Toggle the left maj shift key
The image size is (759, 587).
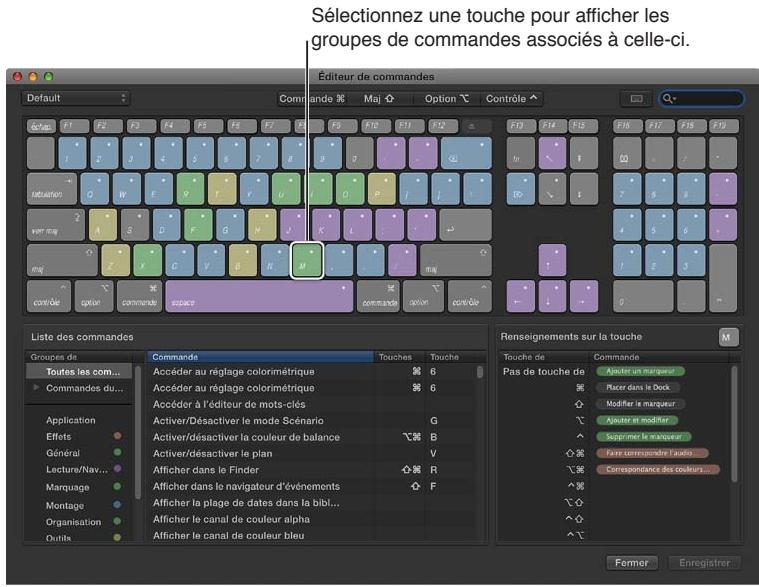(x=62, y=260)
